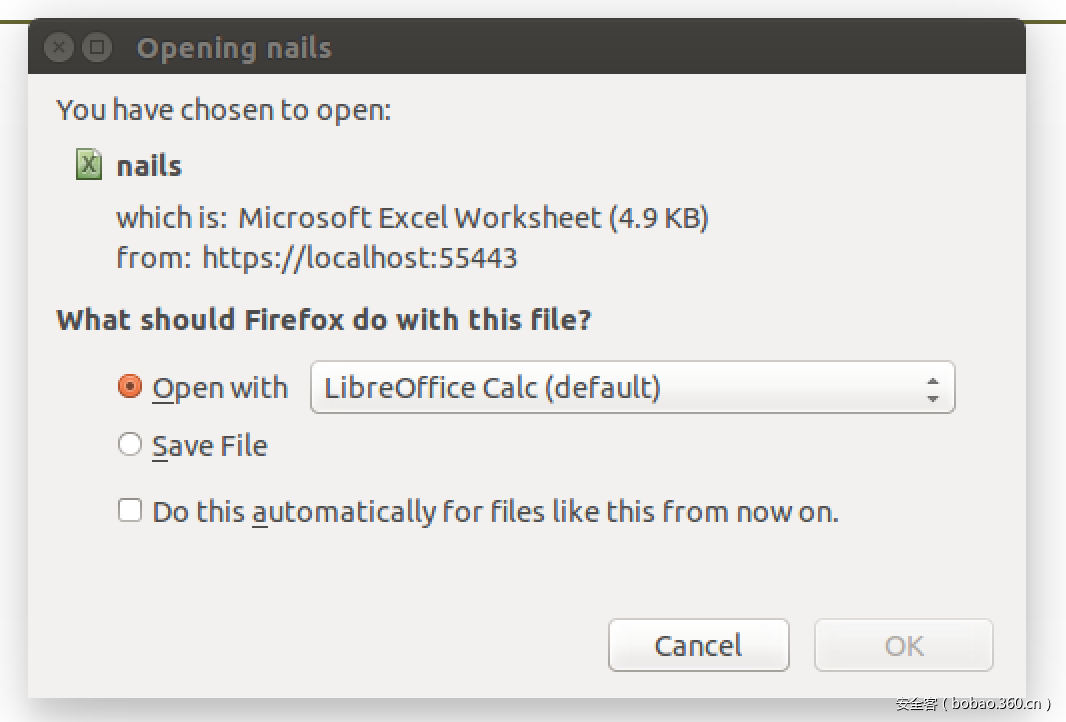Click the Save File label text
Image resolution: width=1066 pixels, height=722 pixels.
click(210, 446)
